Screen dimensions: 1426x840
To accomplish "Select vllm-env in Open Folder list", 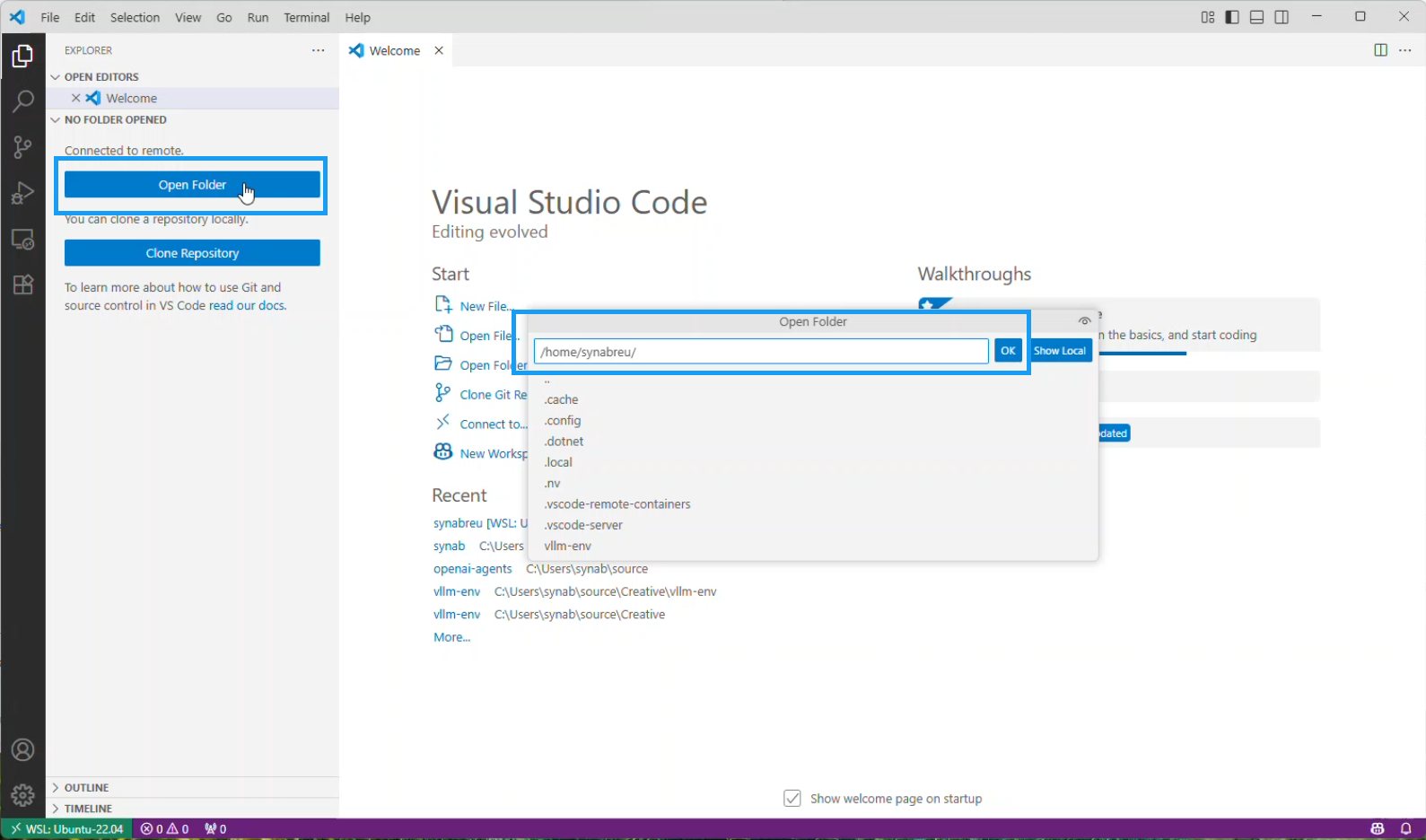I will click(813, 546).
